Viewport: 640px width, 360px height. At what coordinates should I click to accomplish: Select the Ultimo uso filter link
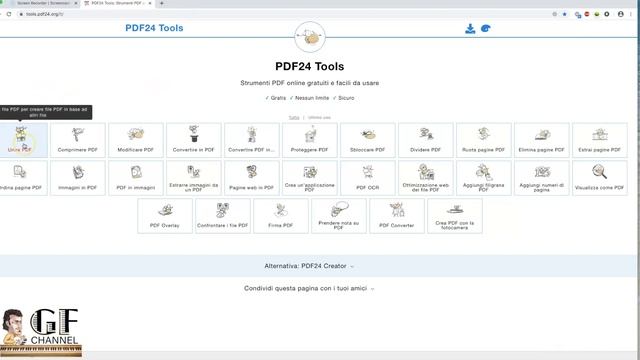coord(319,118)
